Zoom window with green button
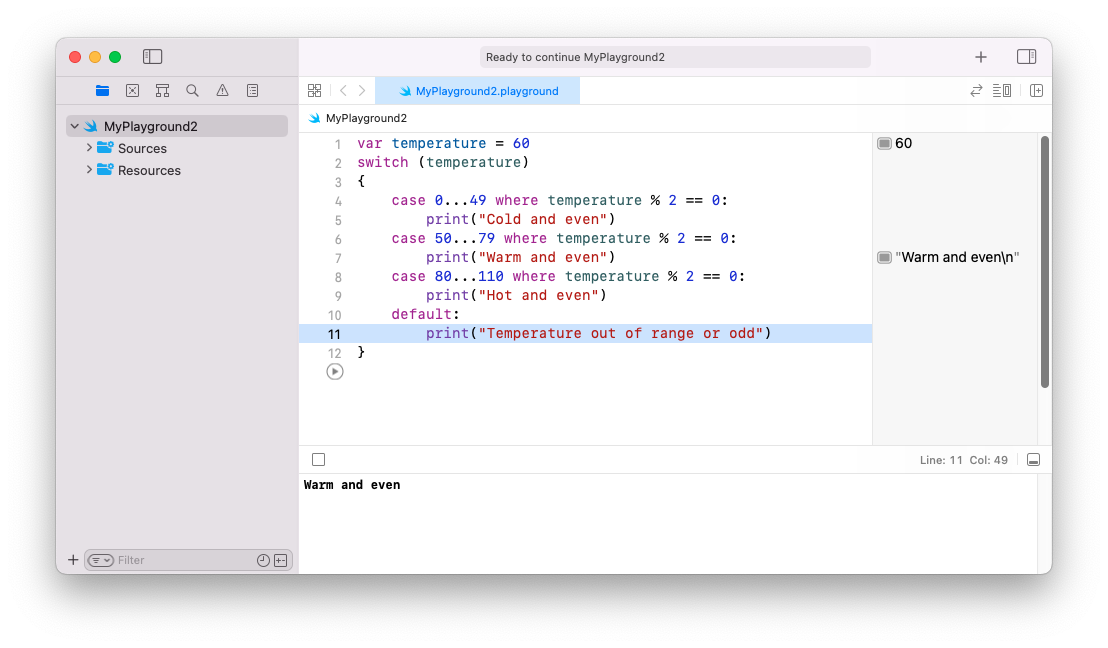Screen dimensions: 1108x648 pos(115,57)
